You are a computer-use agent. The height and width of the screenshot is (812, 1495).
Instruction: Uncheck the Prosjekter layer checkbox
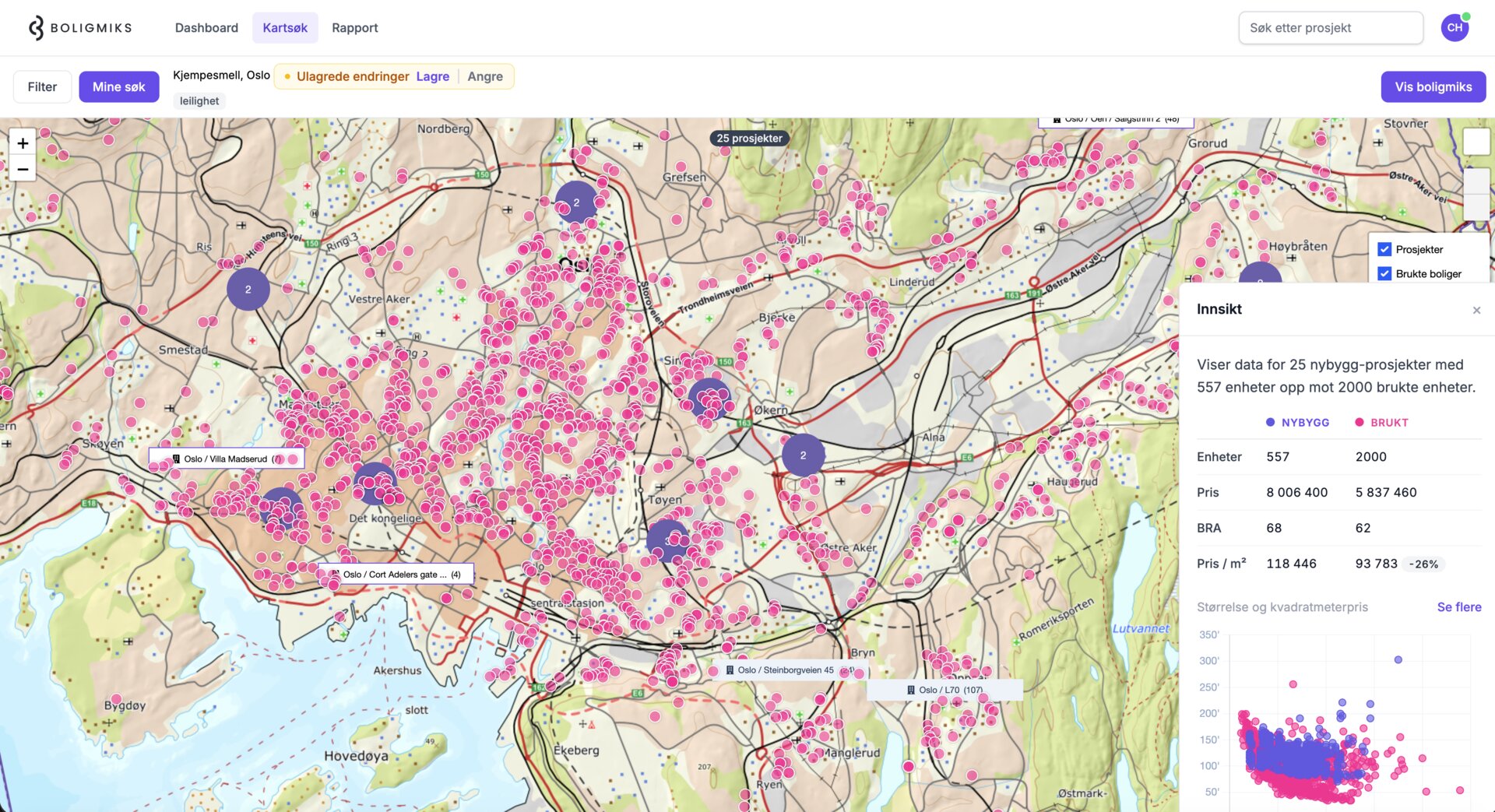coord(1384,249)
